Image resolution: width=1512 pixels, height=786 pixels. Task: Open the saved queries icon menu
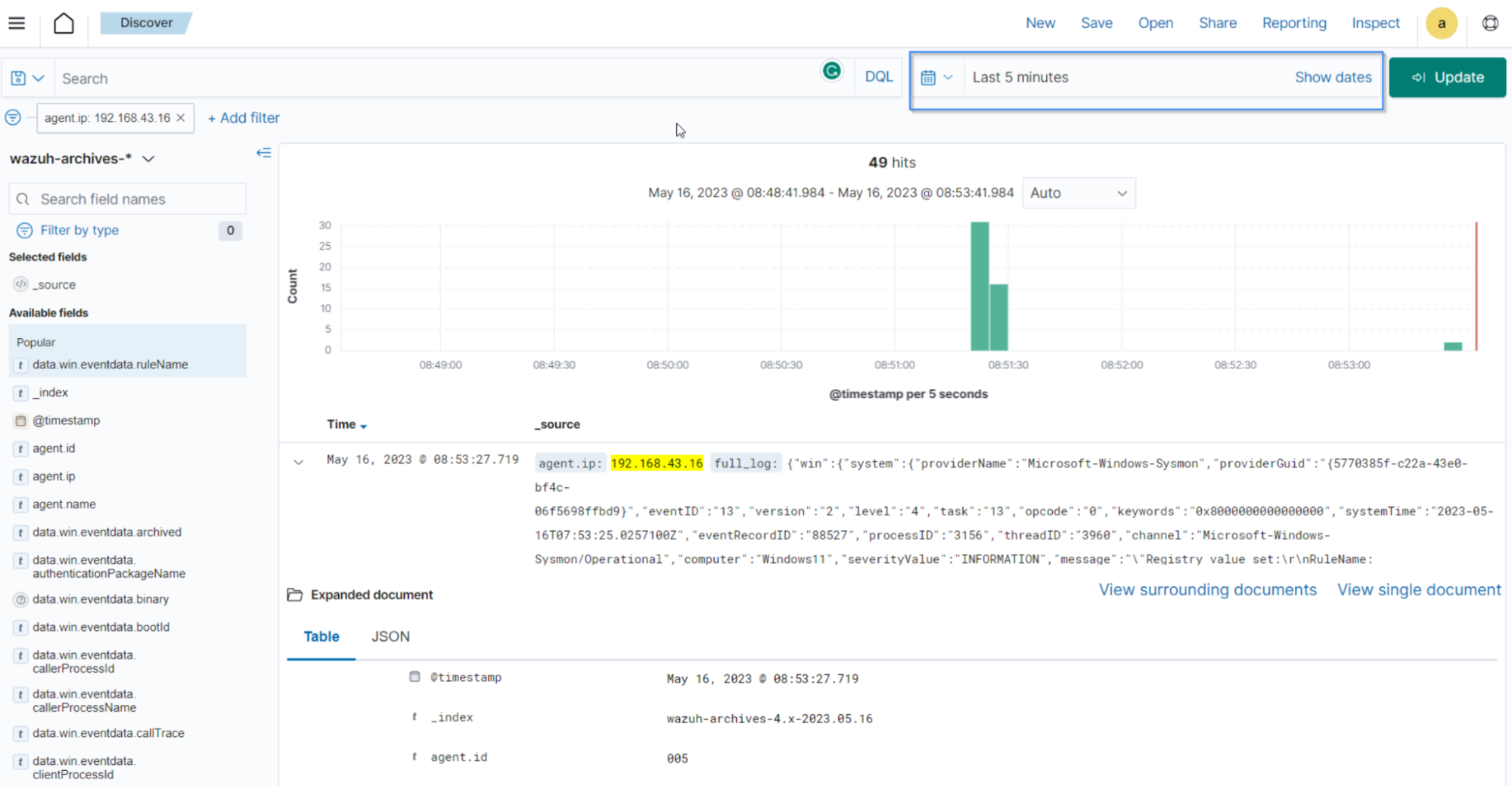tap(27, 78)
